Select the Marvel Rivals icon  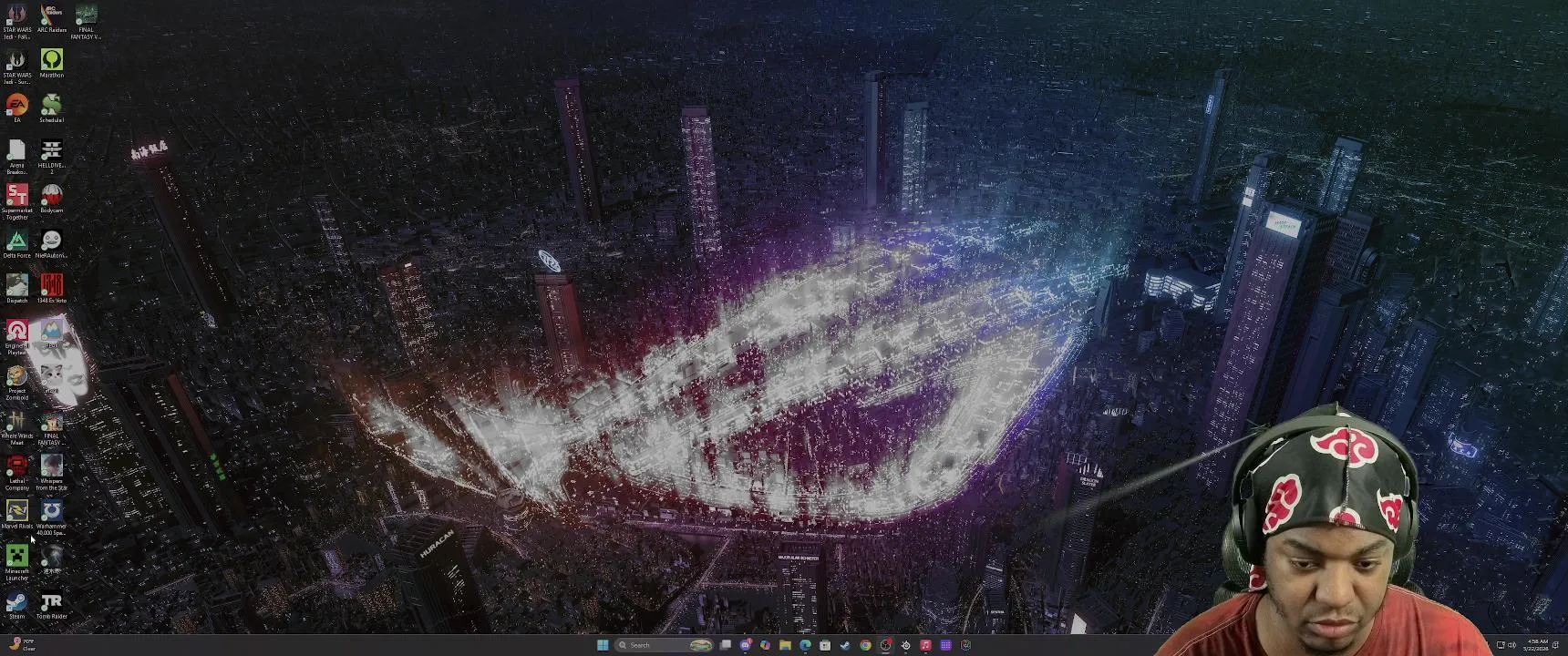point(16,515)
